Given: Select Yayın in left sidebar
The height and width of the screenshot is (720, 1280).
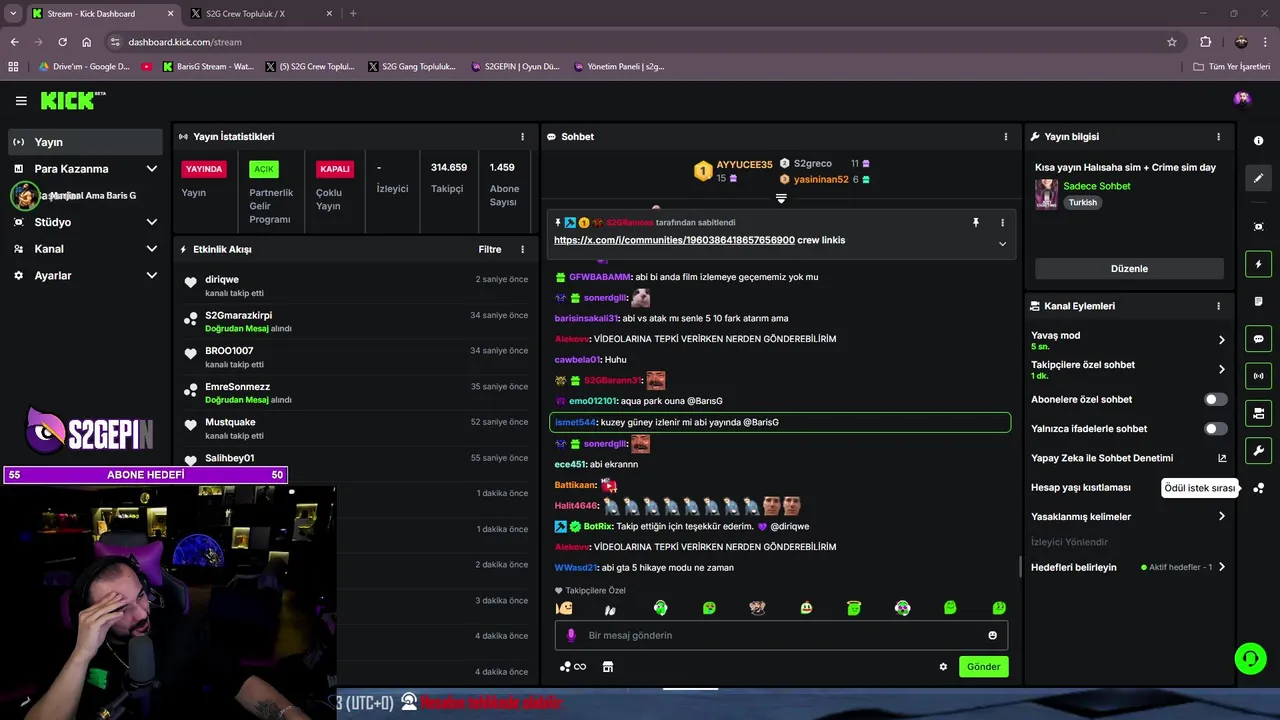Looking at the screenshot, I should (85, 142).
